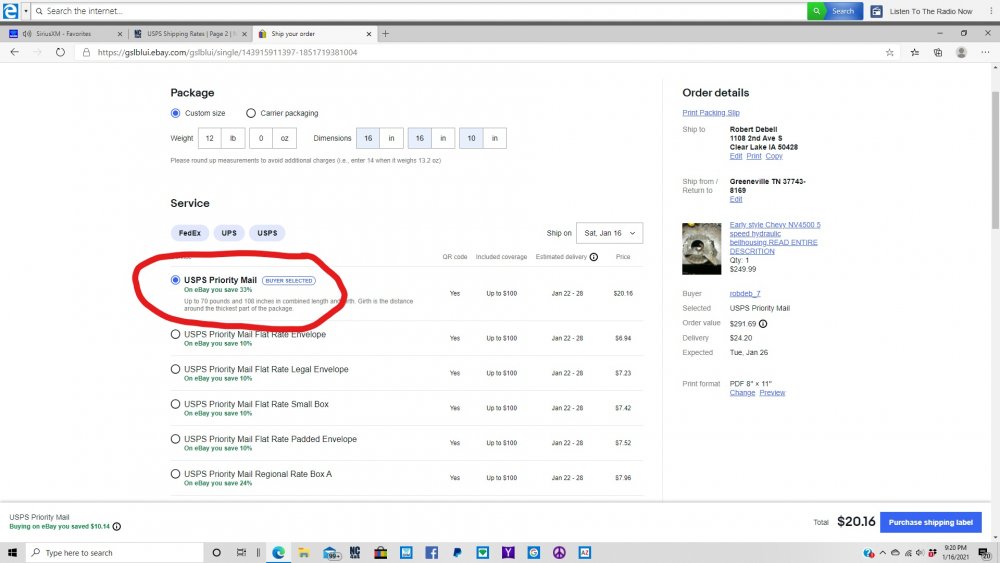Open Facebook from the taskbar

[x=432, y=553]
